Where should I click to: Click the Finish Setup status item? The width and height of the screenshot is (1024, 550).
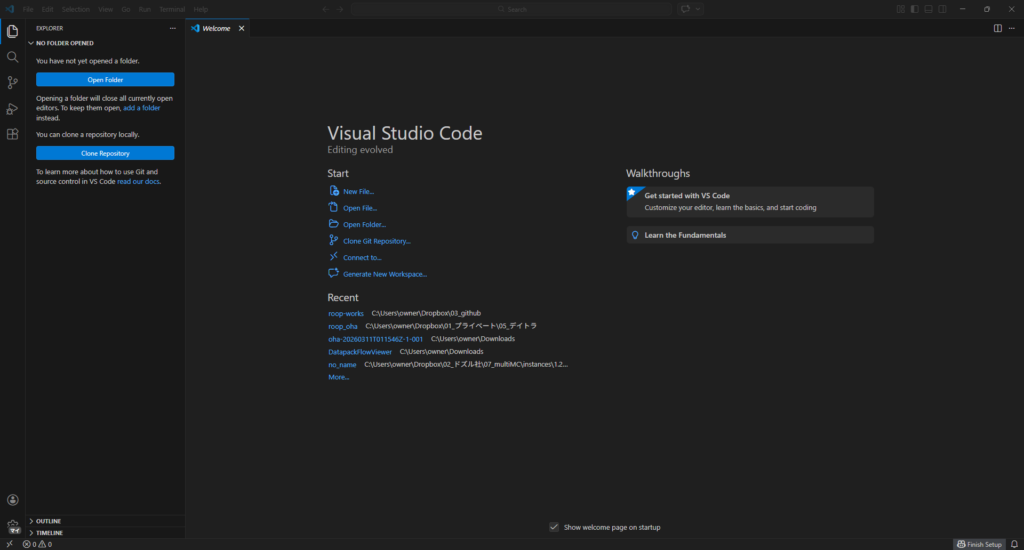click(979, 544)
